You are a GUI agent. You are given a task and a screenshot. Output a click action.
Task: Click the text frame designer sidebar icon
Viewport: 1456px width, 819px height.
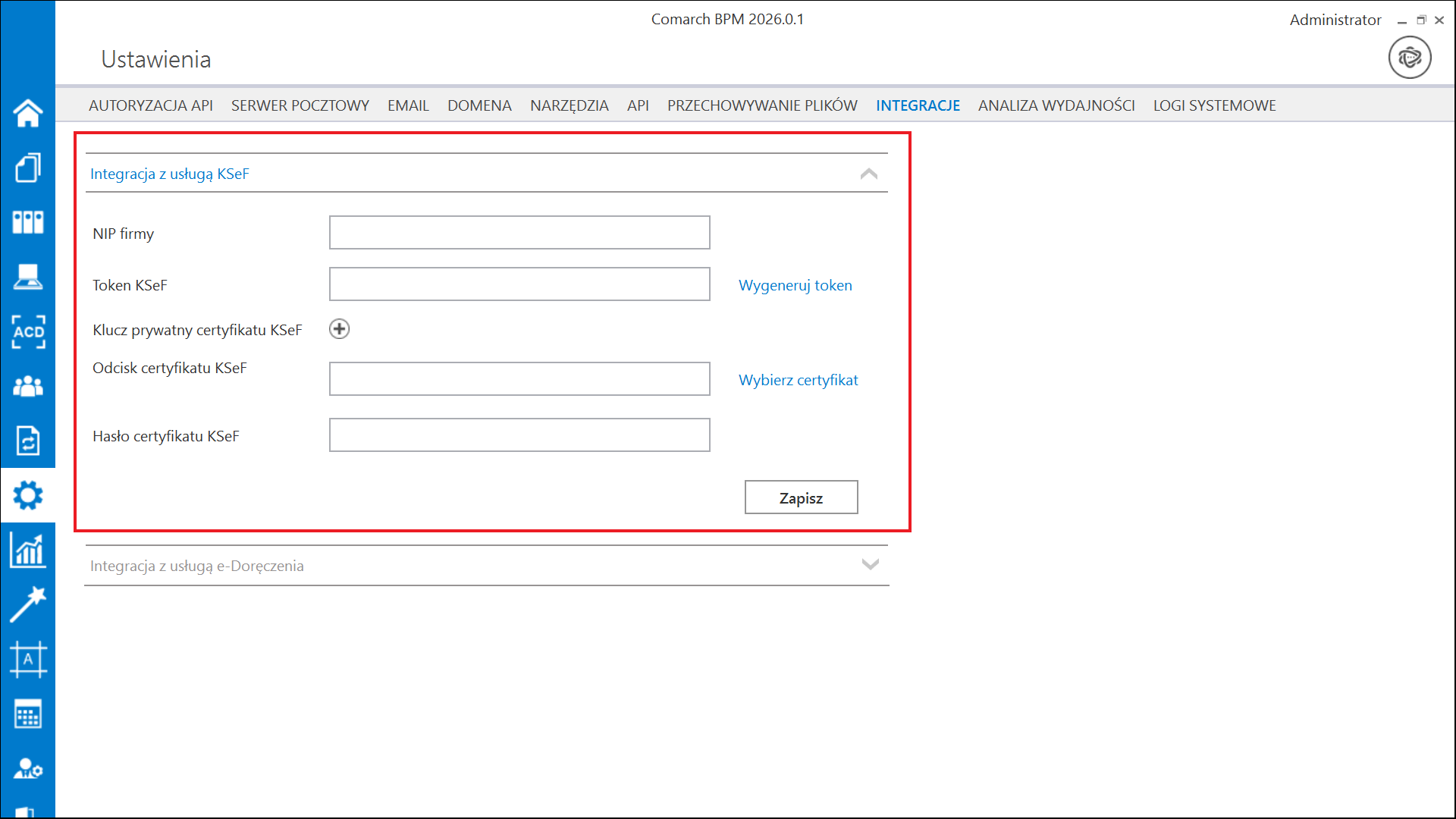coord(28,659)
